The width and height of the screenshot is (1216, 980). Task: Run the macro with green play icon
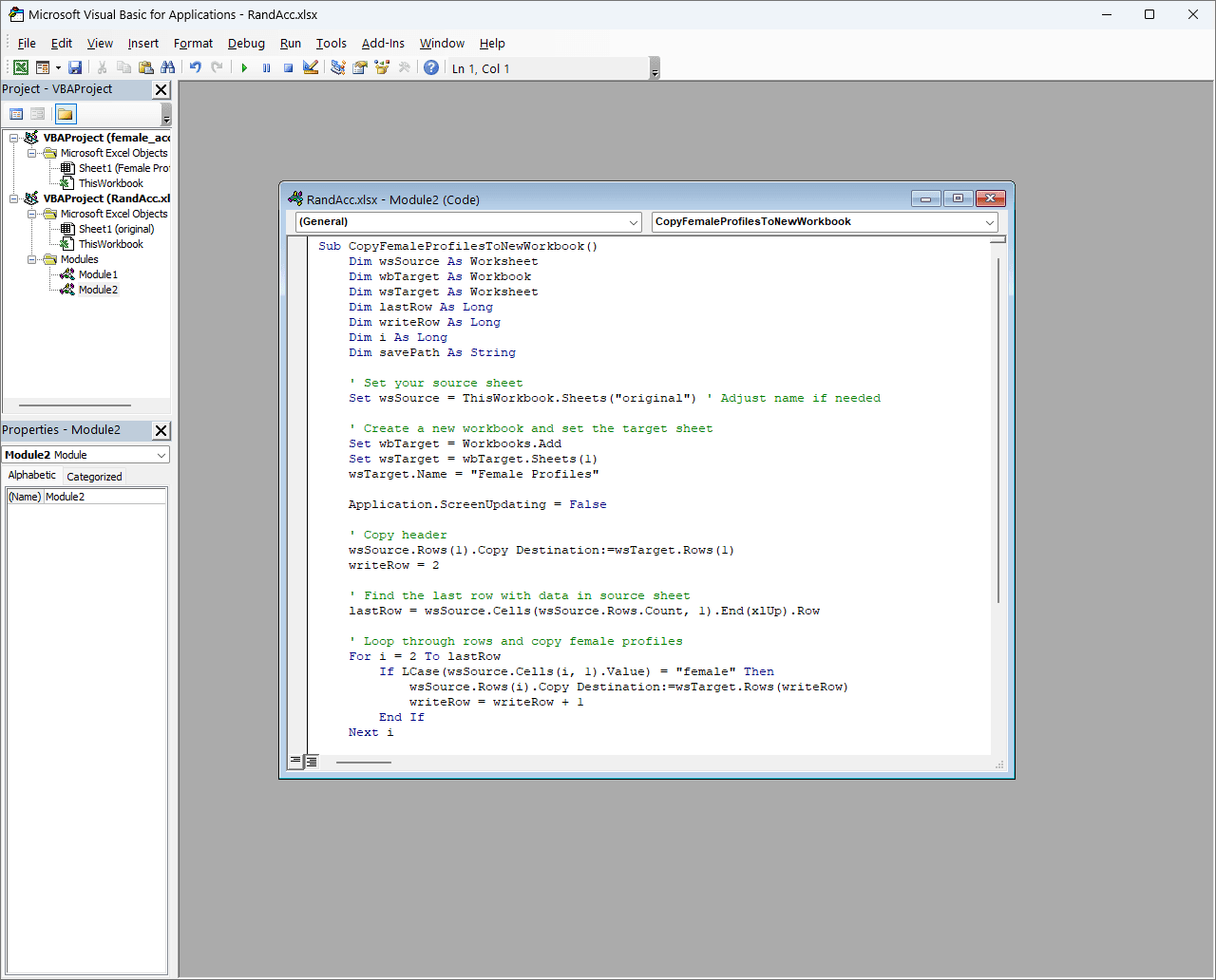coord(244,67)
